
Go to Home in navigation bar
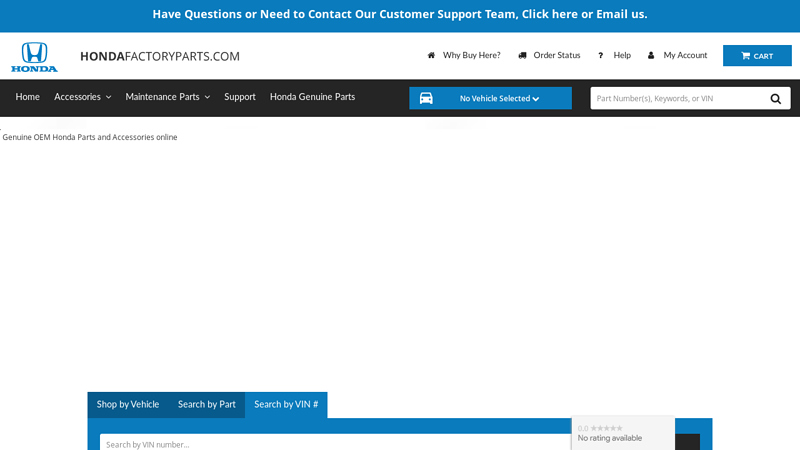28,97
